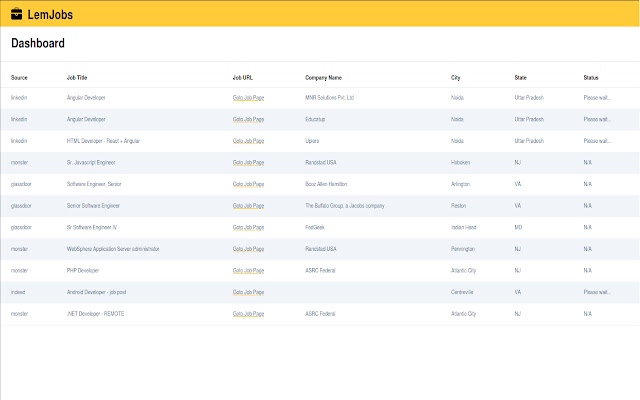The image size is (640, 400).
Task: Click the LemJobs brand name in header
Action: pyautogui.click(x=50, y=15)
